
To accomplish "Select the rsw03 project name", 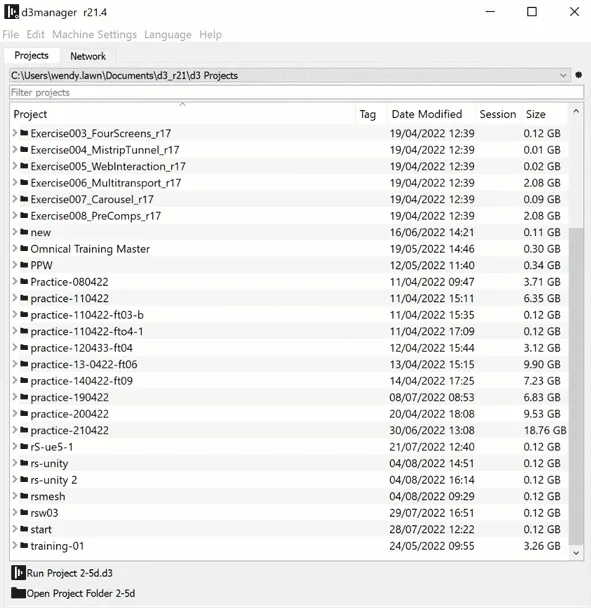I will coord(44,513).
